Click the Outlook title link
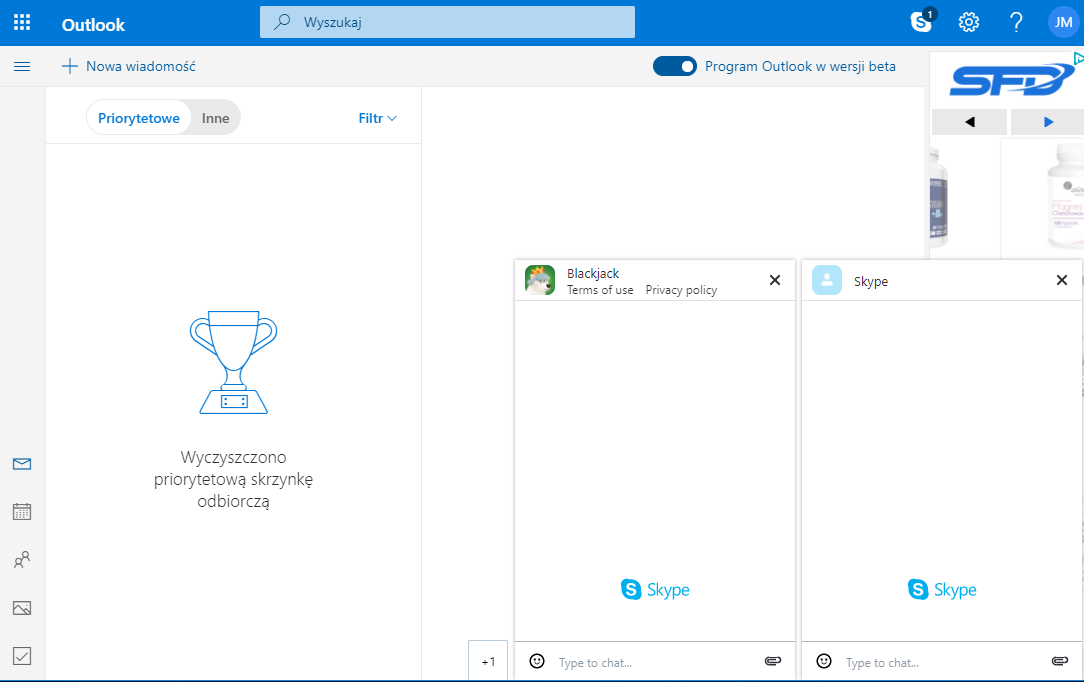The image size is (1084, 682). click(93, 25)
